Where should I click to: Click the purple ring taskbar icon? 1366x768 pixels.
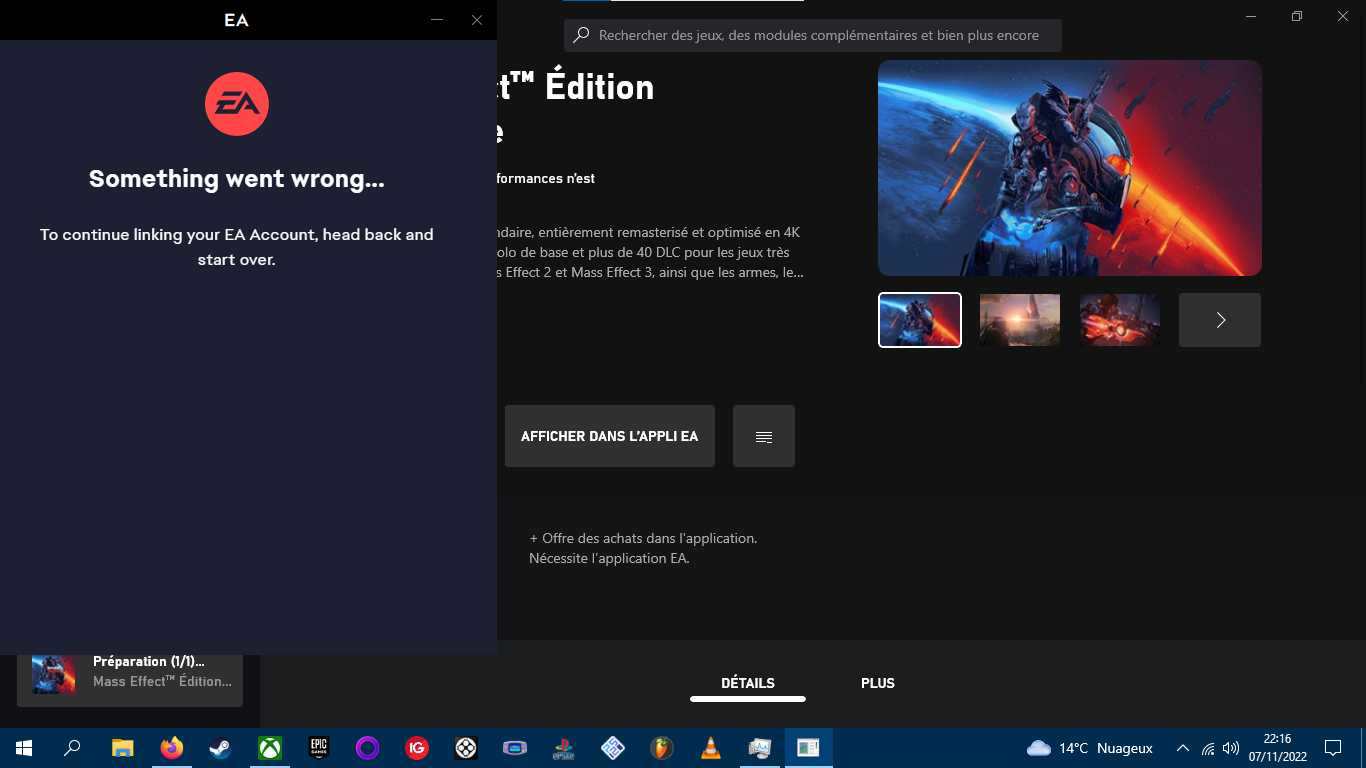367,748
